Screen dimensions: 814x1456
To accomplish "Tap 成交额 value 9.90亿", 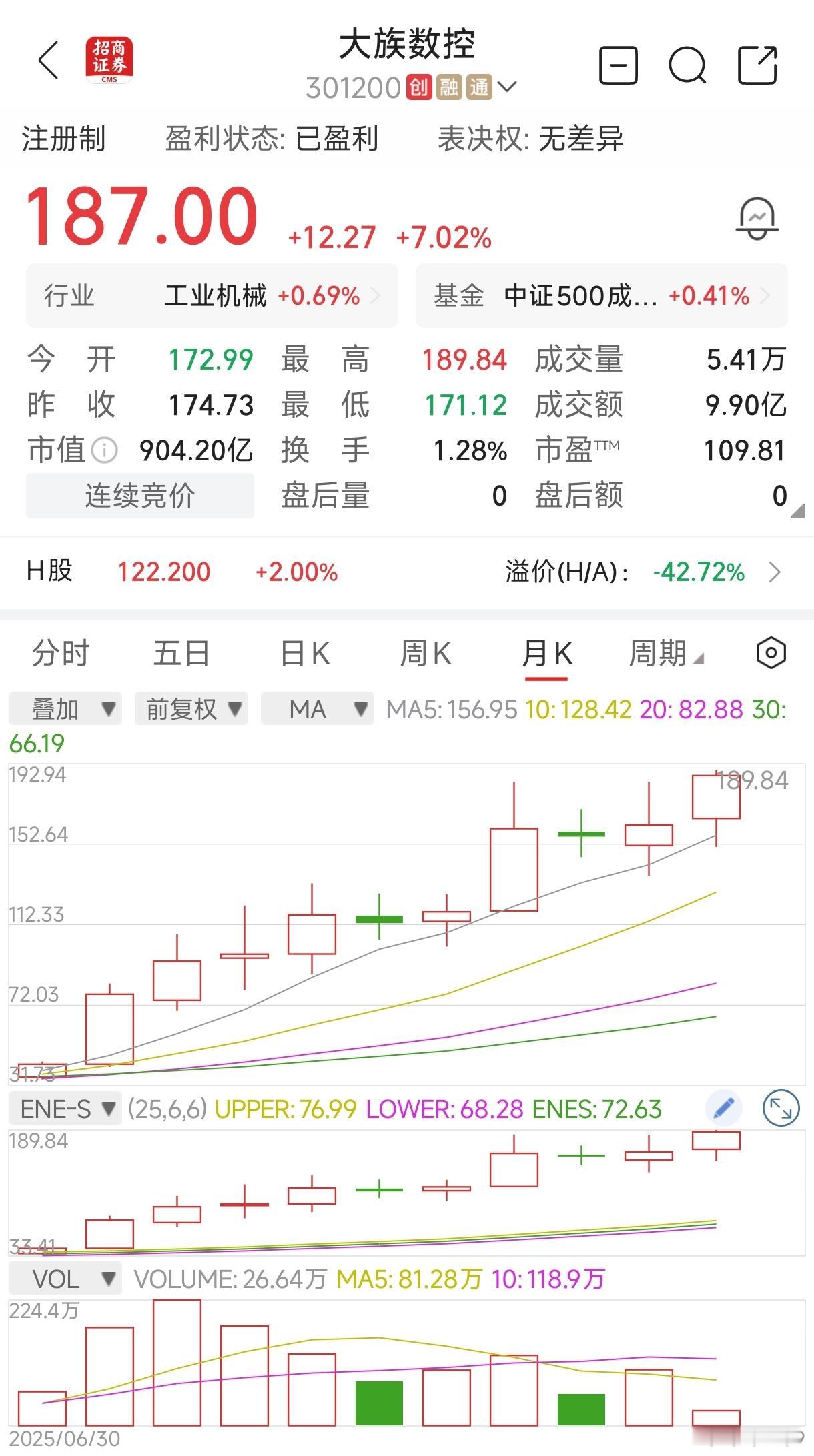I will tap(746, 405).
